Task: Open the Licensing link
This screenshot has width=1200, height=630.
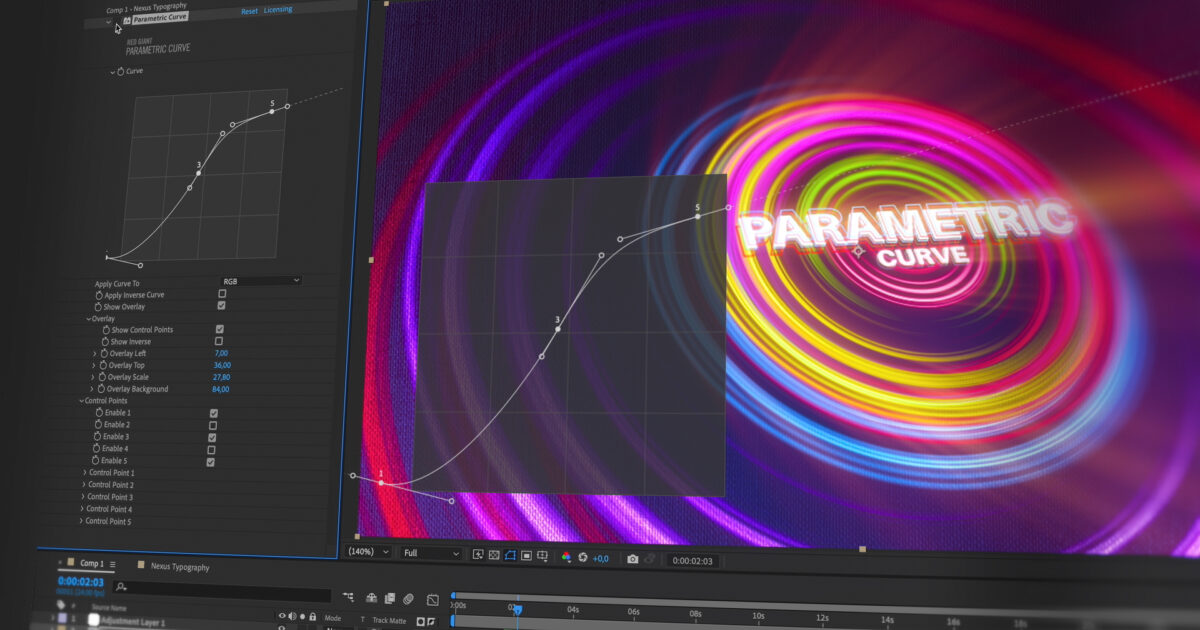Action: pyautogui.click(x=276, y=9)
